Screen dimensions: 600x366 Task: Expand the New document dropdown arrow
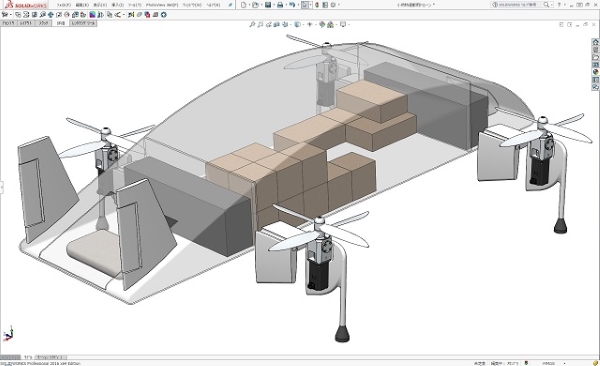click(249, 5)
